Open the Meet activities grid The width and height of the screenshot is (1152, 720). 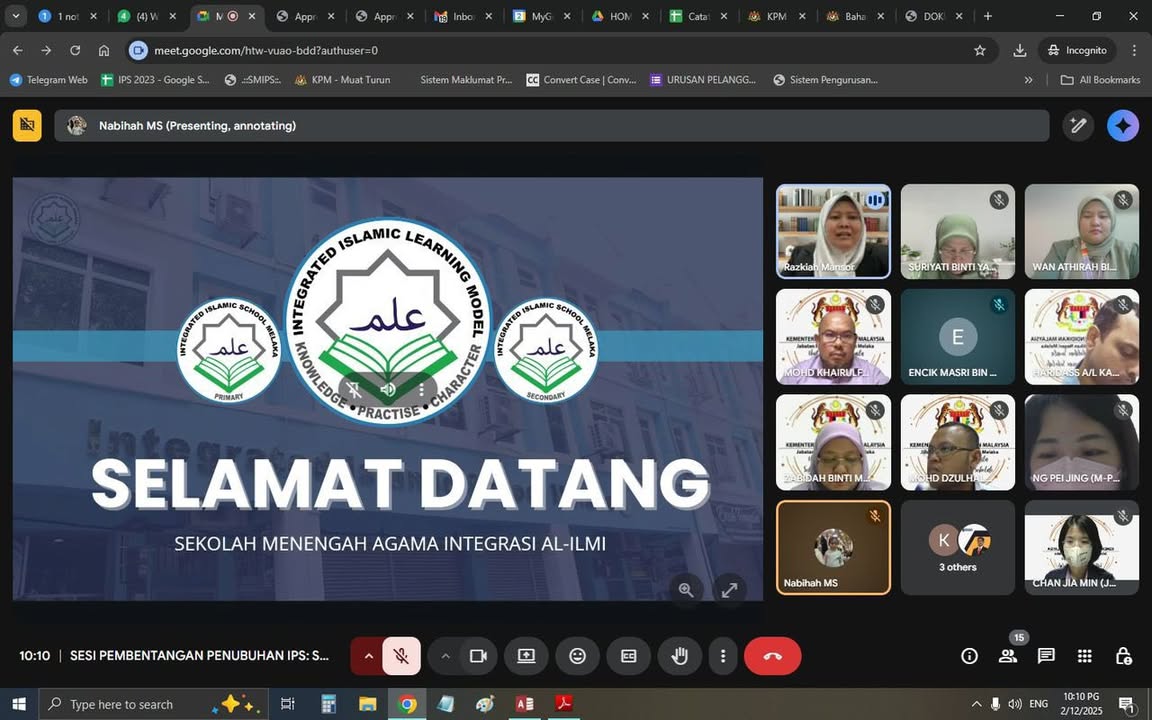[x=1083, y=656]
